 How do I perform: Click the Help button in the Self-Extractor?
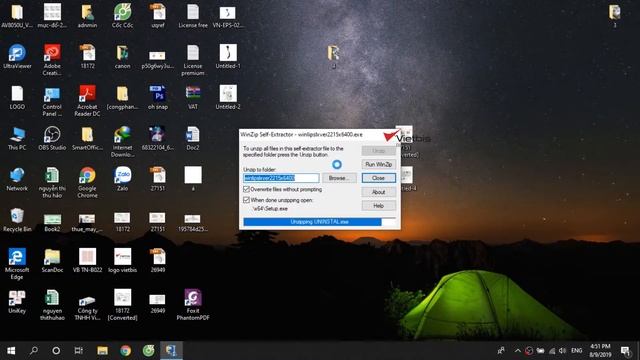tap(379, 206)
